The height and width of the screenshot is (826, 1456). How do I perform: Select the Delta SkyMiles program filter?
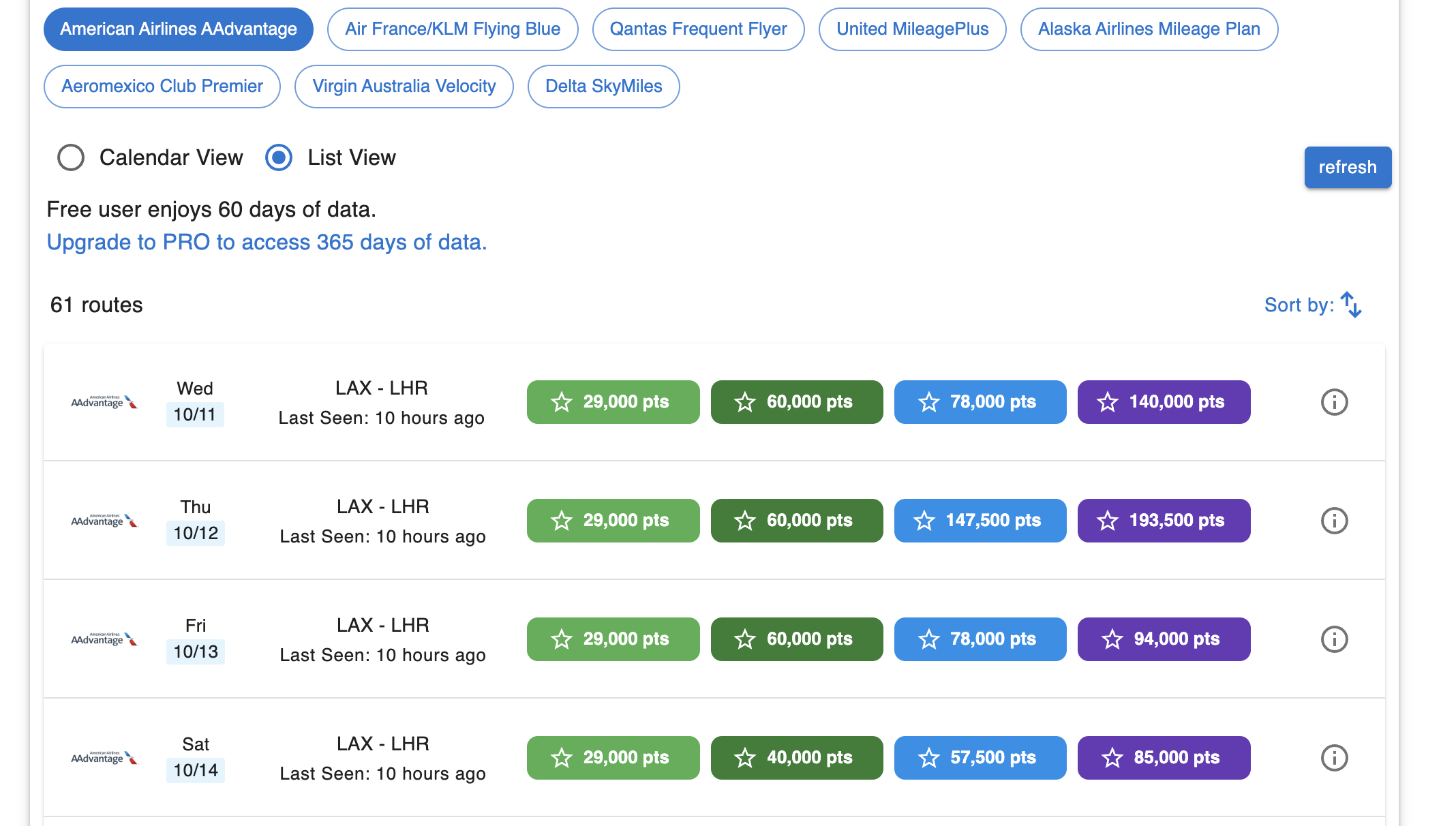click(603, 86)
